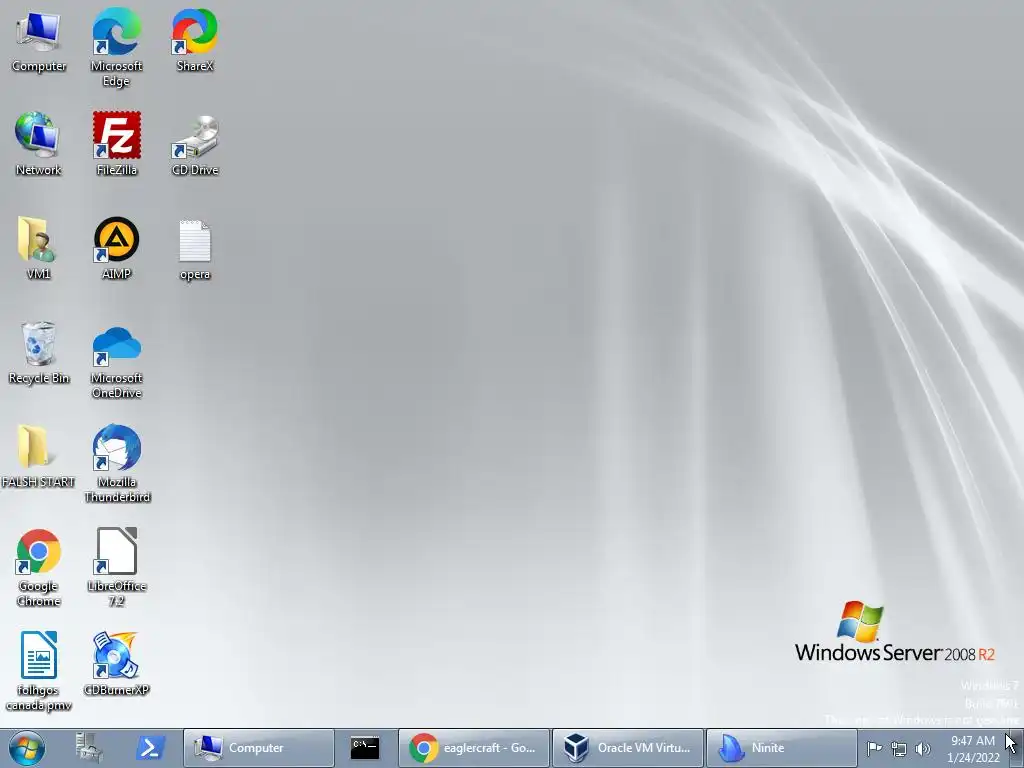The width and height of the screenshot is (1024, 768).
Task: Select the CDBurnerXP shortcut
Action: pos(116,664)
